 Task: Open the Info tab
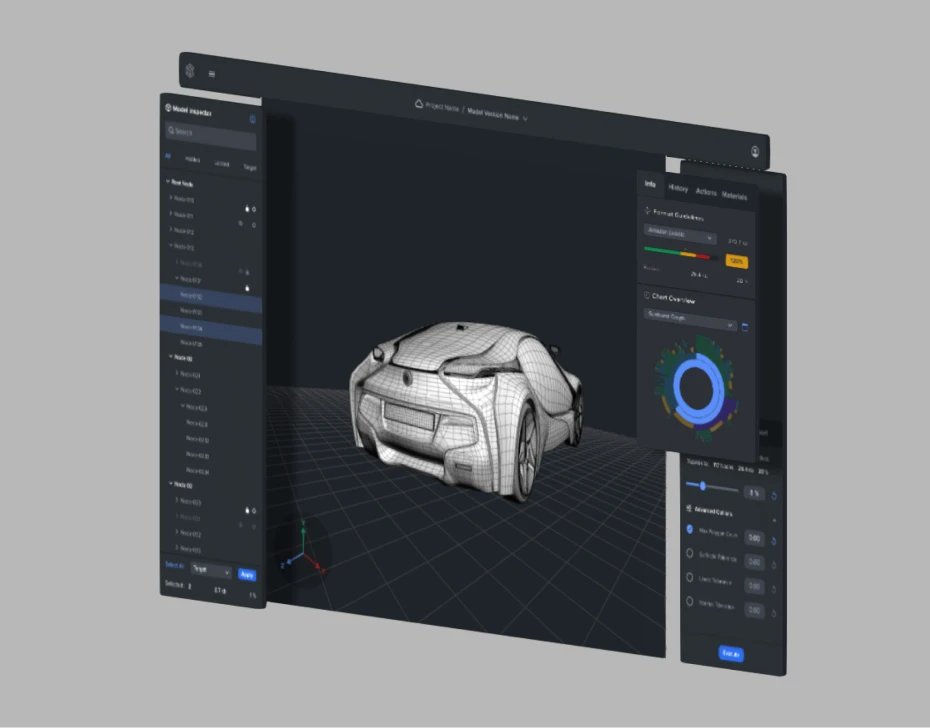pos(650,184)
